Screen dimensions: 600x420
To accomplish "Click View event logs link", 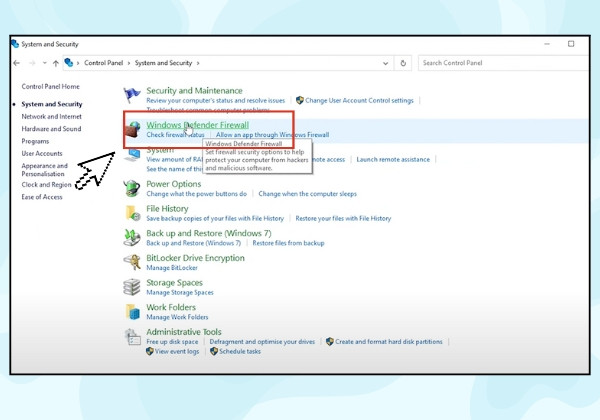I will click(177, 351).
